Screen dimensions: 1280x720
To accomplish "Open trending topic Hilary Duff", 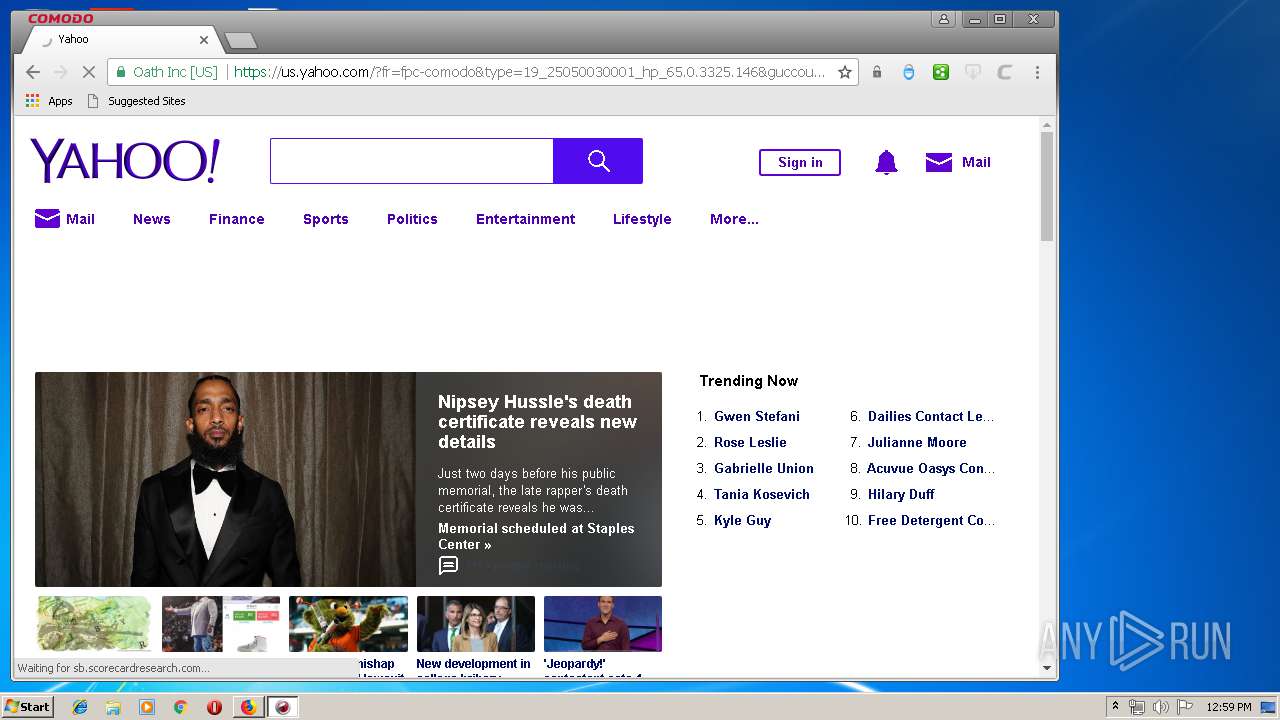I will pos(901,494).
